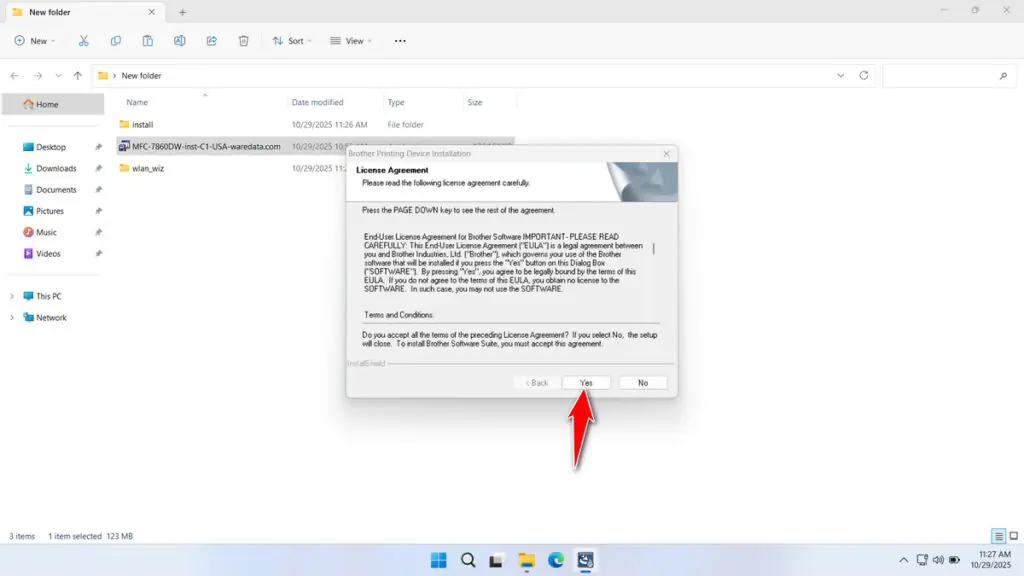Open Microsoft Edge from the taskbar
Viewport: 1024px width, 576px height.
point(556,561)
